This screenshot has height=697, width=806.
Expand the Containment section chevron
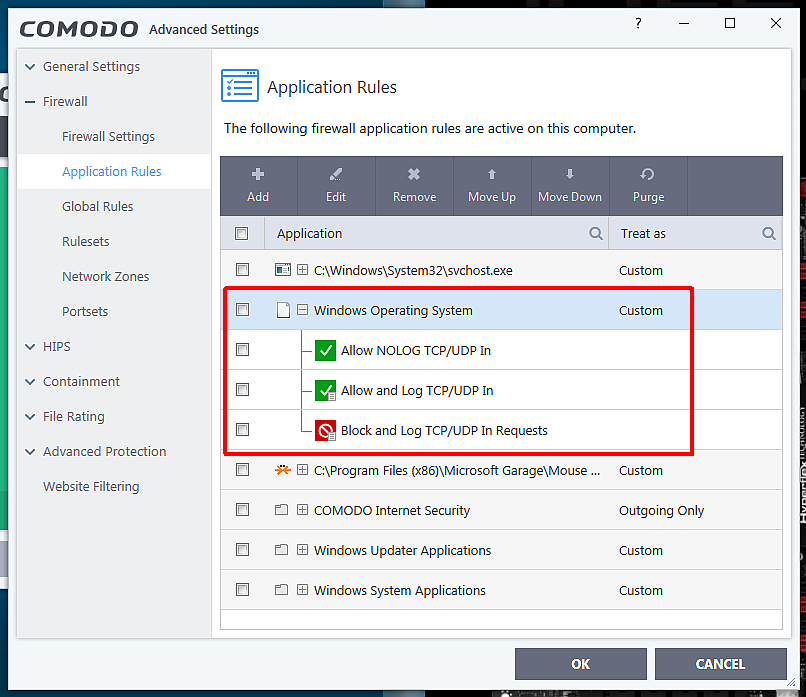(x=30, y=382)
